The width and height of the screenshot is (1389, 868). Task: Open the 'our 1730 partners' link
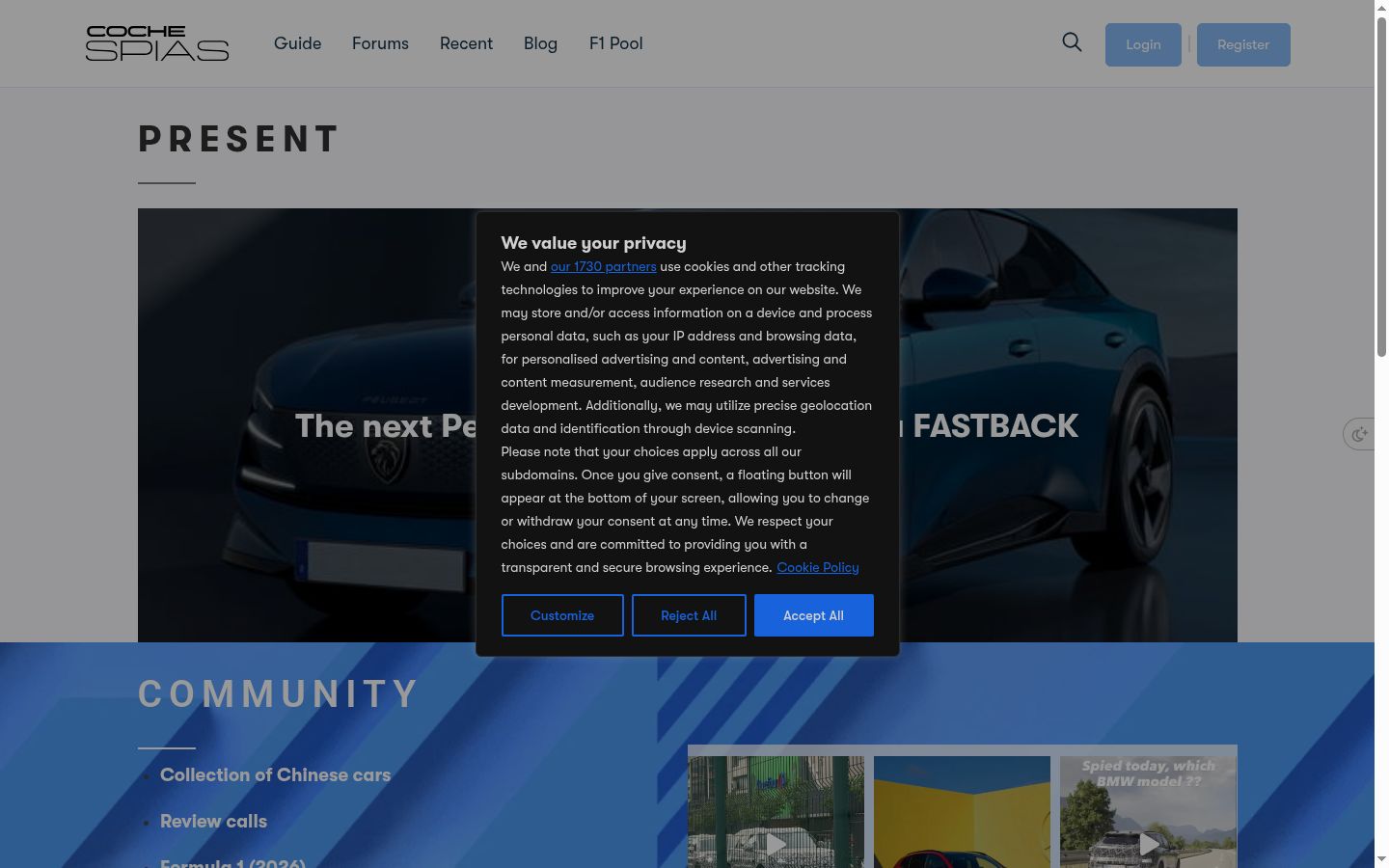[x=603, y=267]
